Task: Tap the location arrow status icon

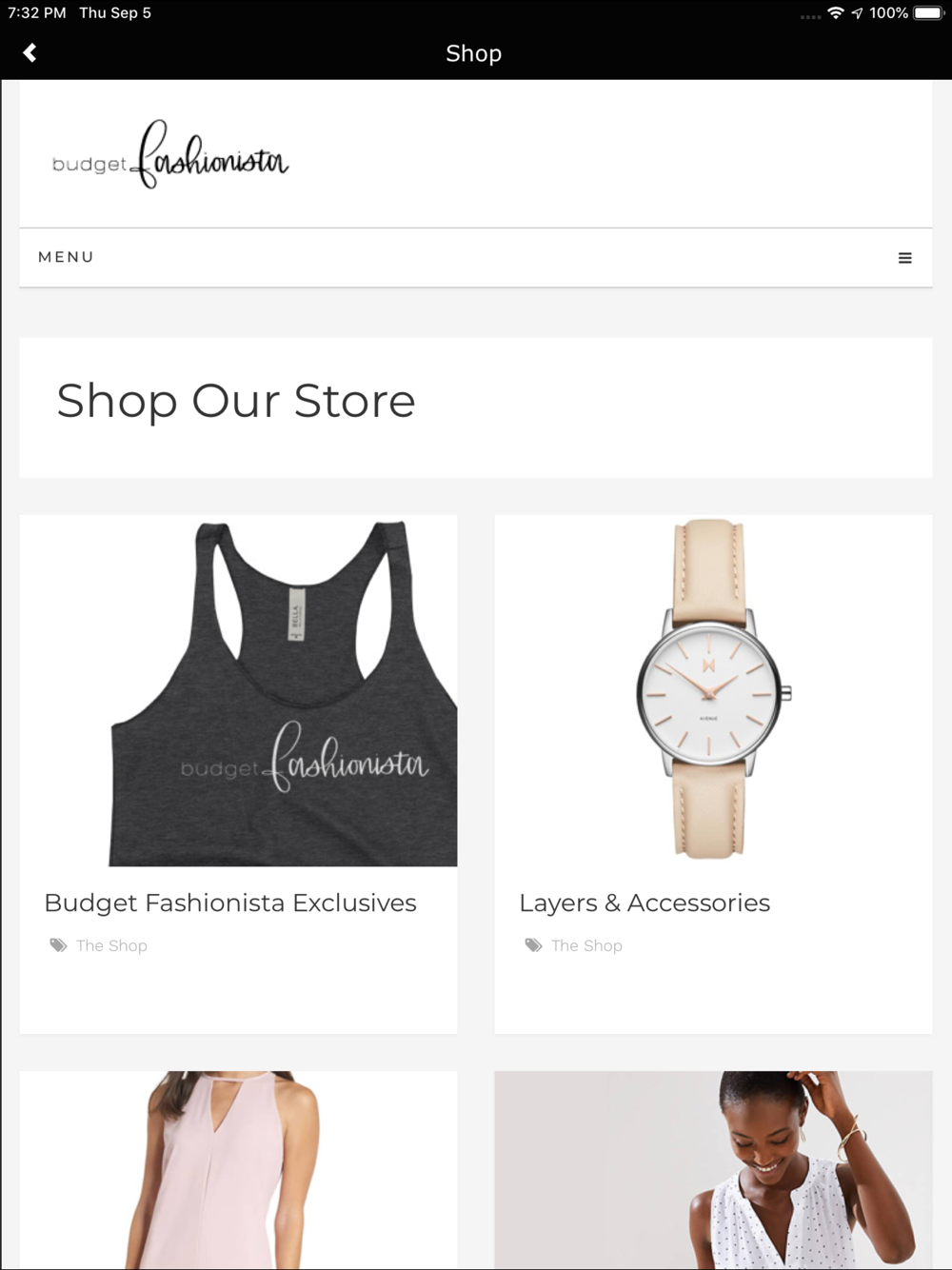Action: pos(857,13)
